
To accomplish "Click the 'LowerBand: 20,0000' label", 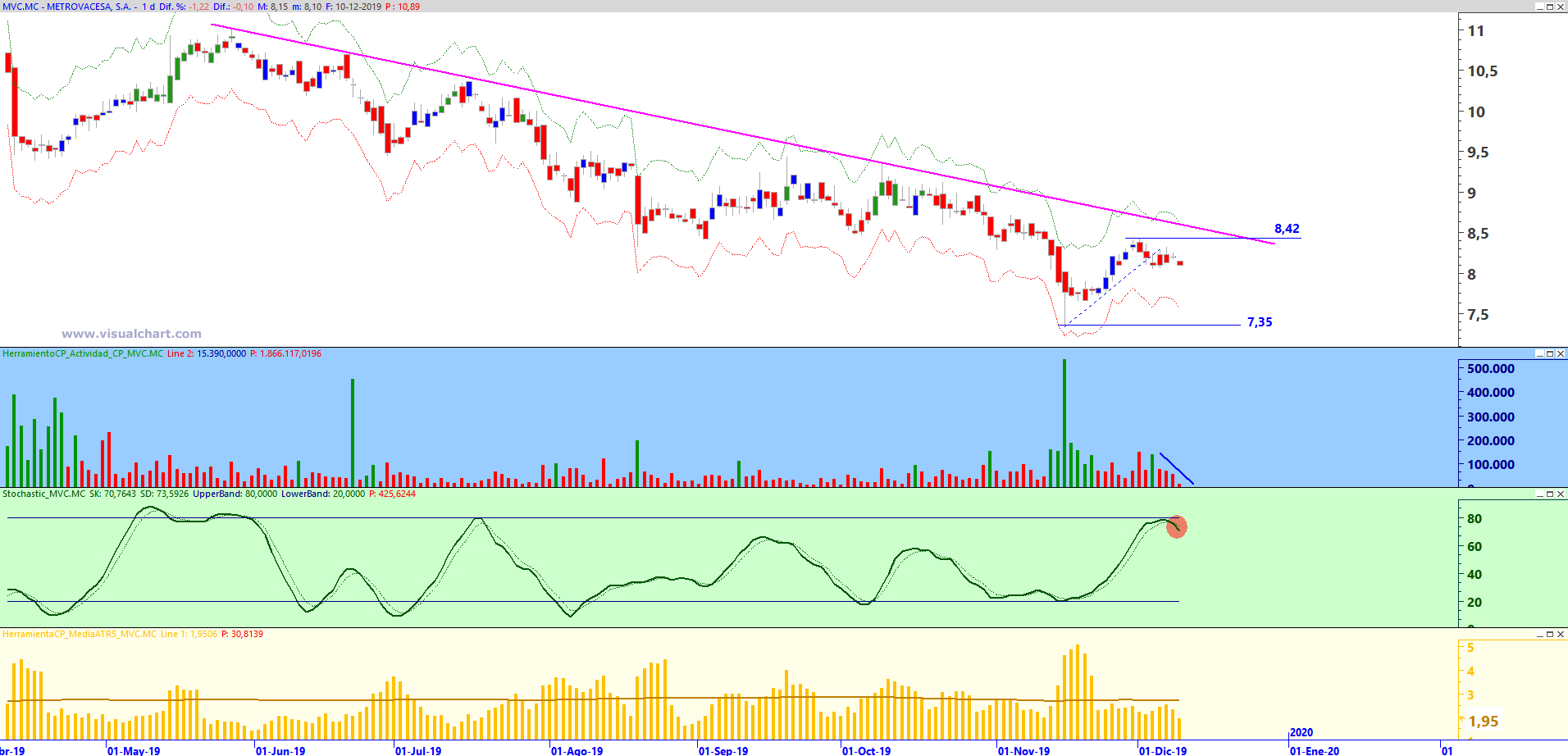I will pos(323,494).
